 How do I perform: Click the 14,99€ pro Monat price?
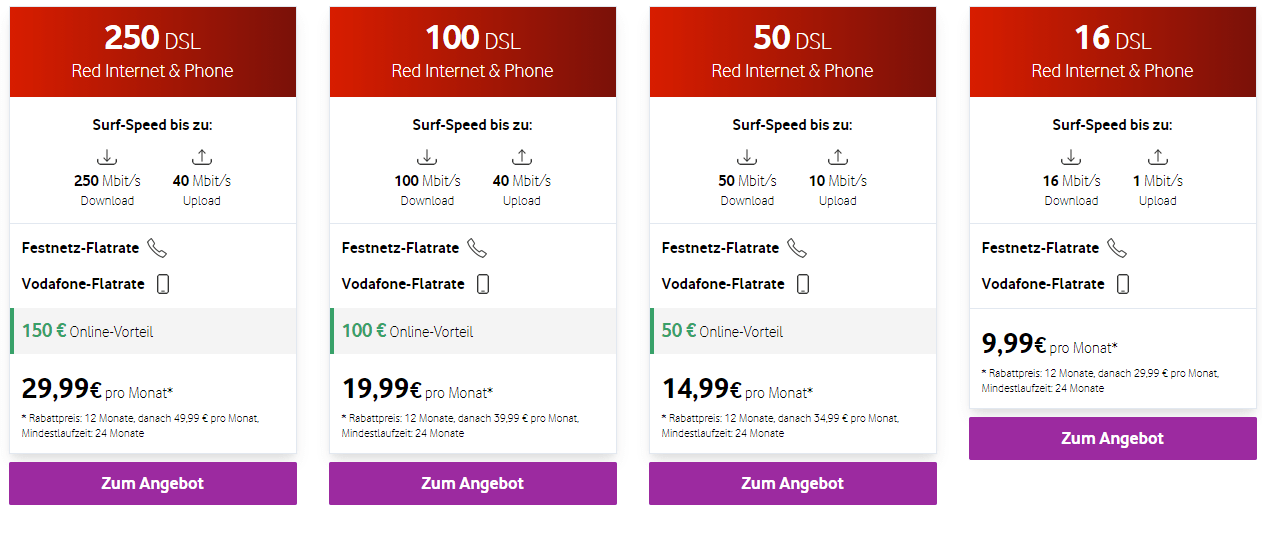coord(737,389)
